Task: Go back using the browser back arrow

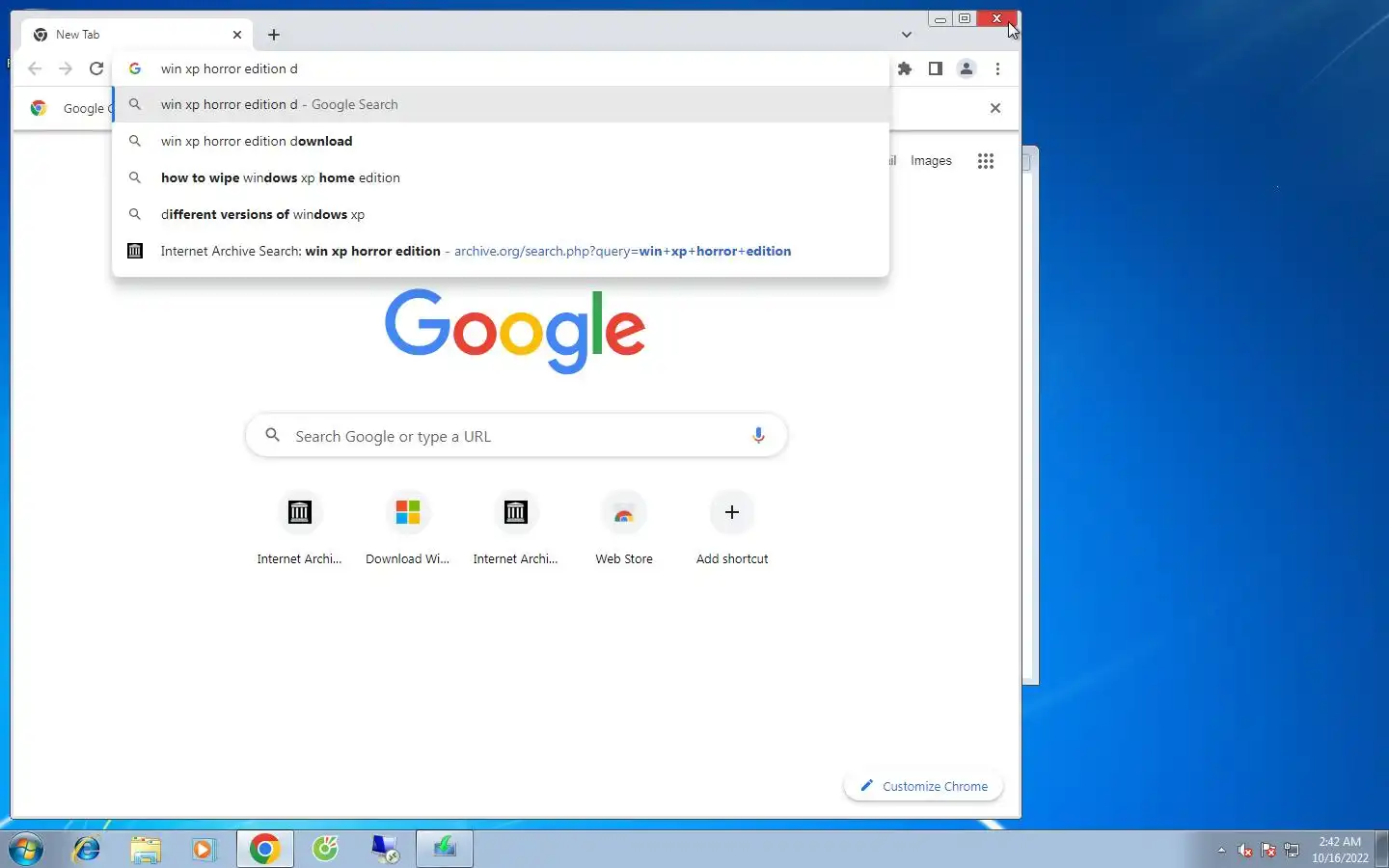Action: tap(35, 68)
